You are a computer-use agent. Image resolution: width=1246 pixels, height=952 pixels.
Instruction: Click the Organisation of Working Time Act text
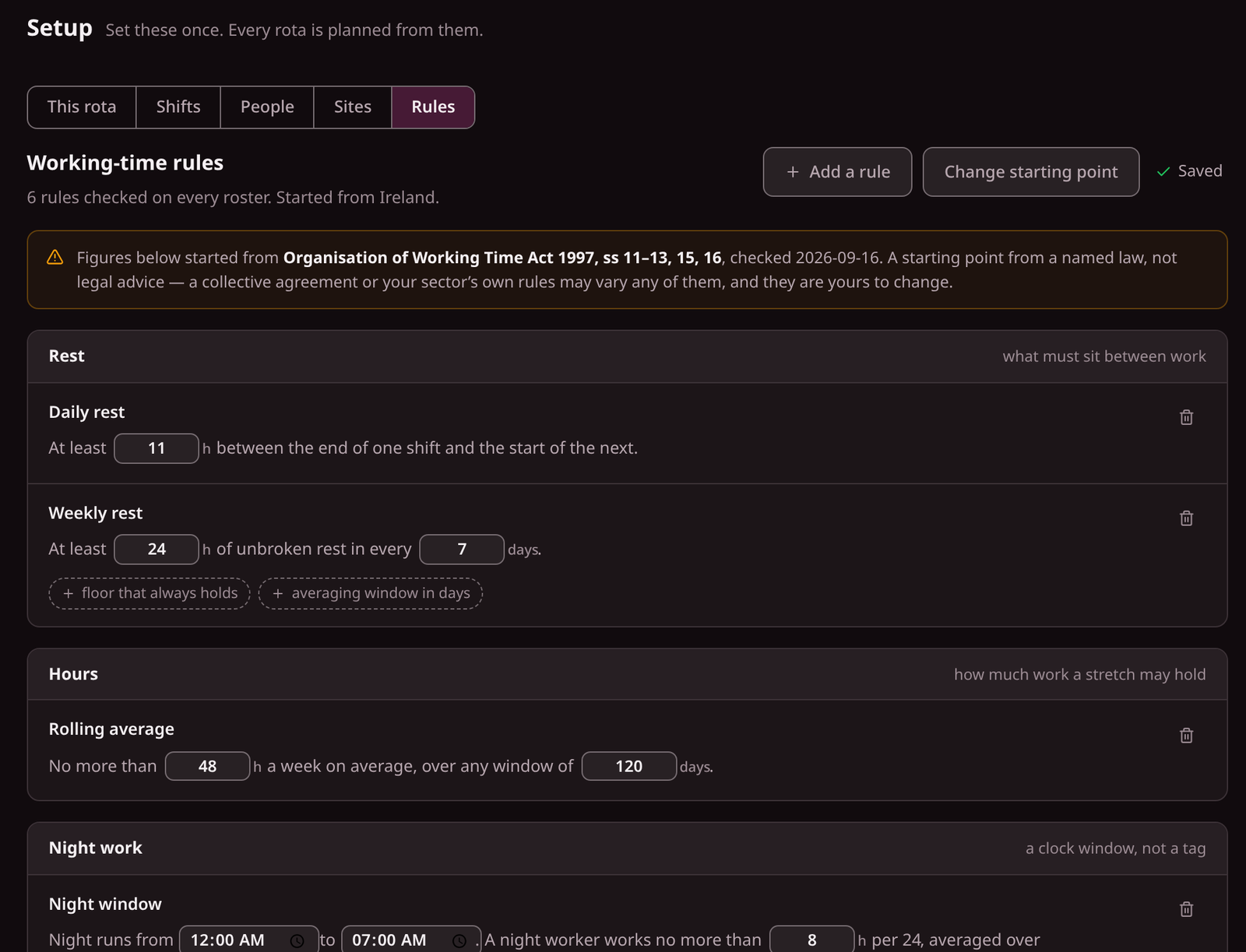coord(502,258)
